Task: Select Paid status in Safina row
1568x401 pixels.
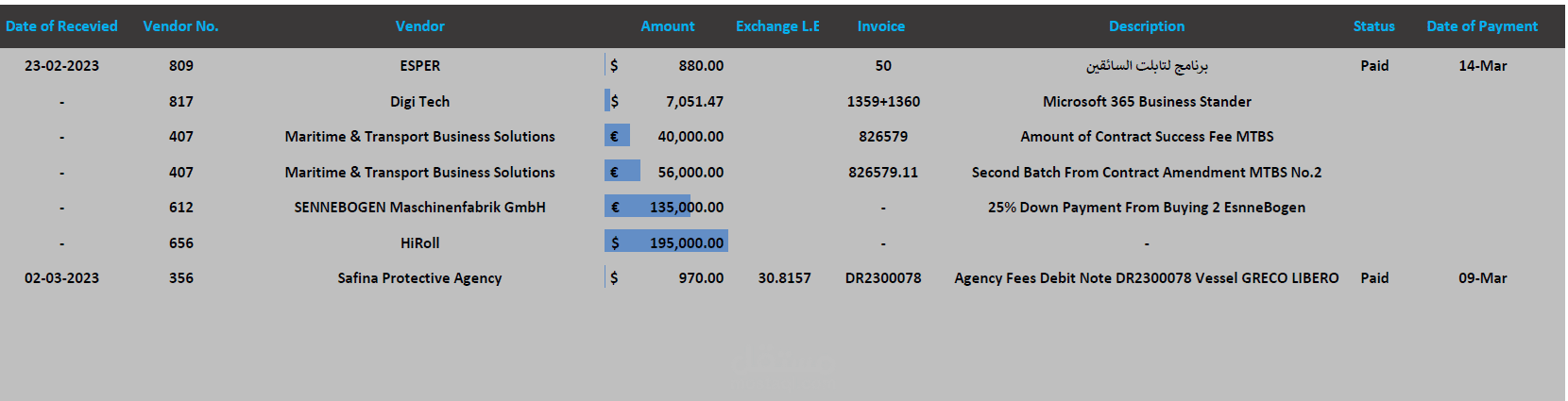Action: click(1374, 278)
